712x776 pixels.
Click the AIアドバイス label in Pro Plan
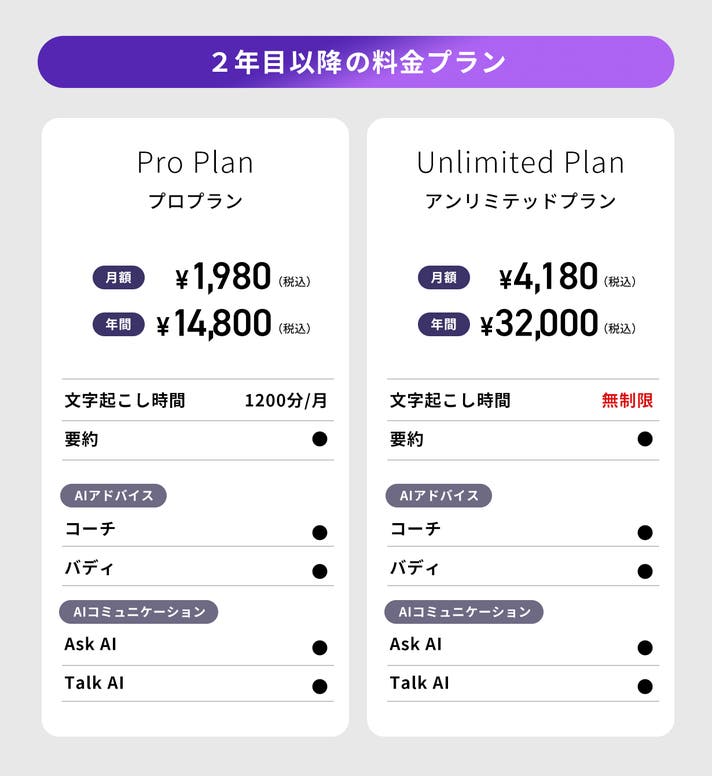pos(114,495)
